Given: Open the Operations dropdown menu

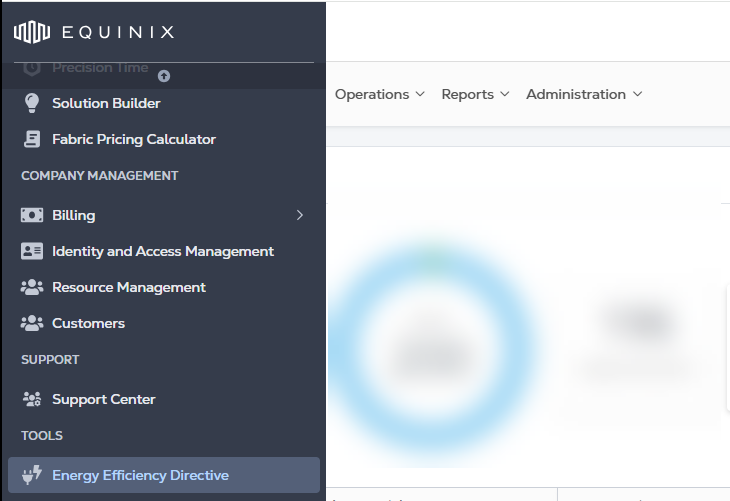Looking at the screenshot, I should point(379,94).
